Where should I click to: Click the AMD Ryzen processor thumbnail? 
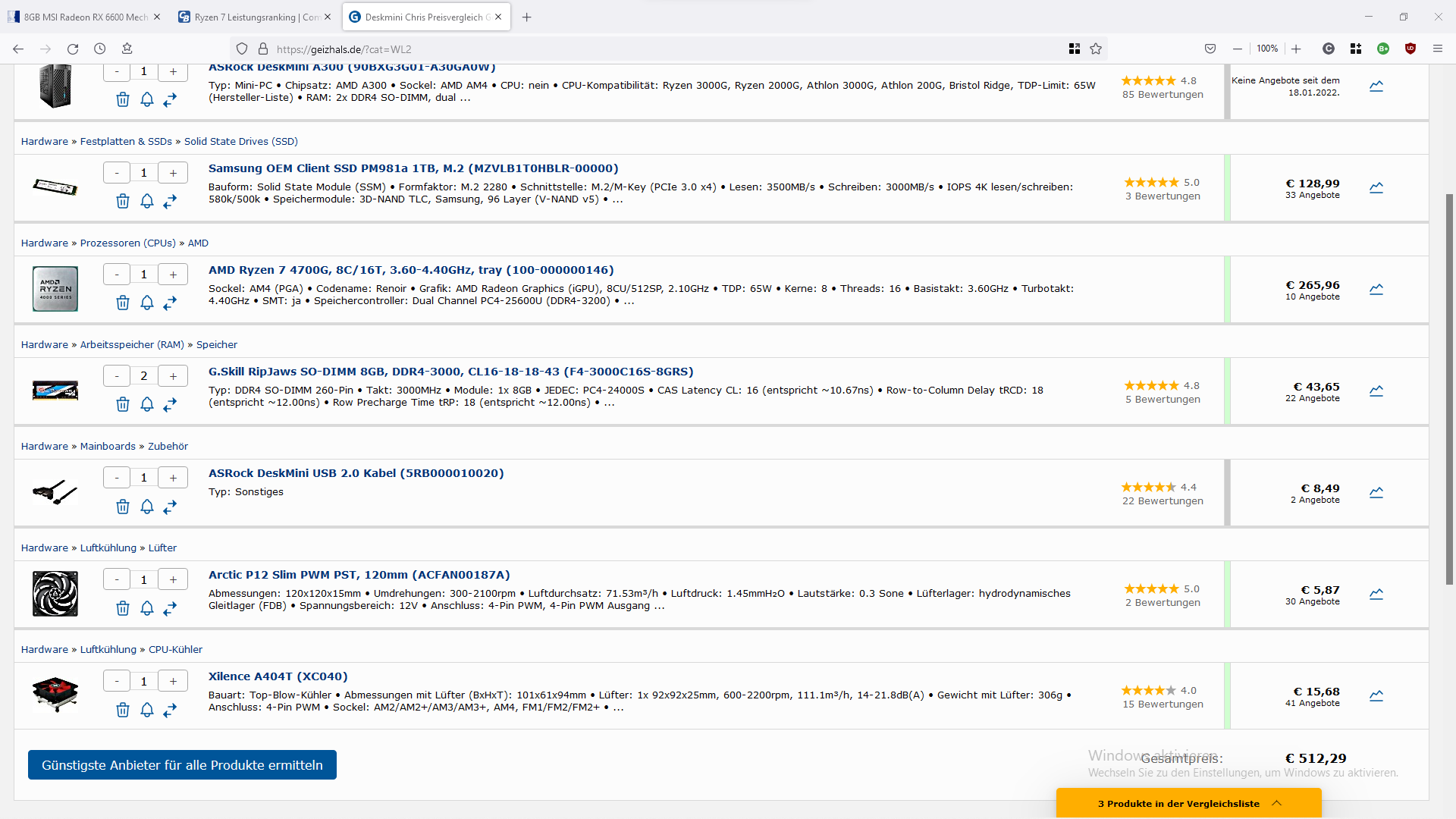coord(55,289)
